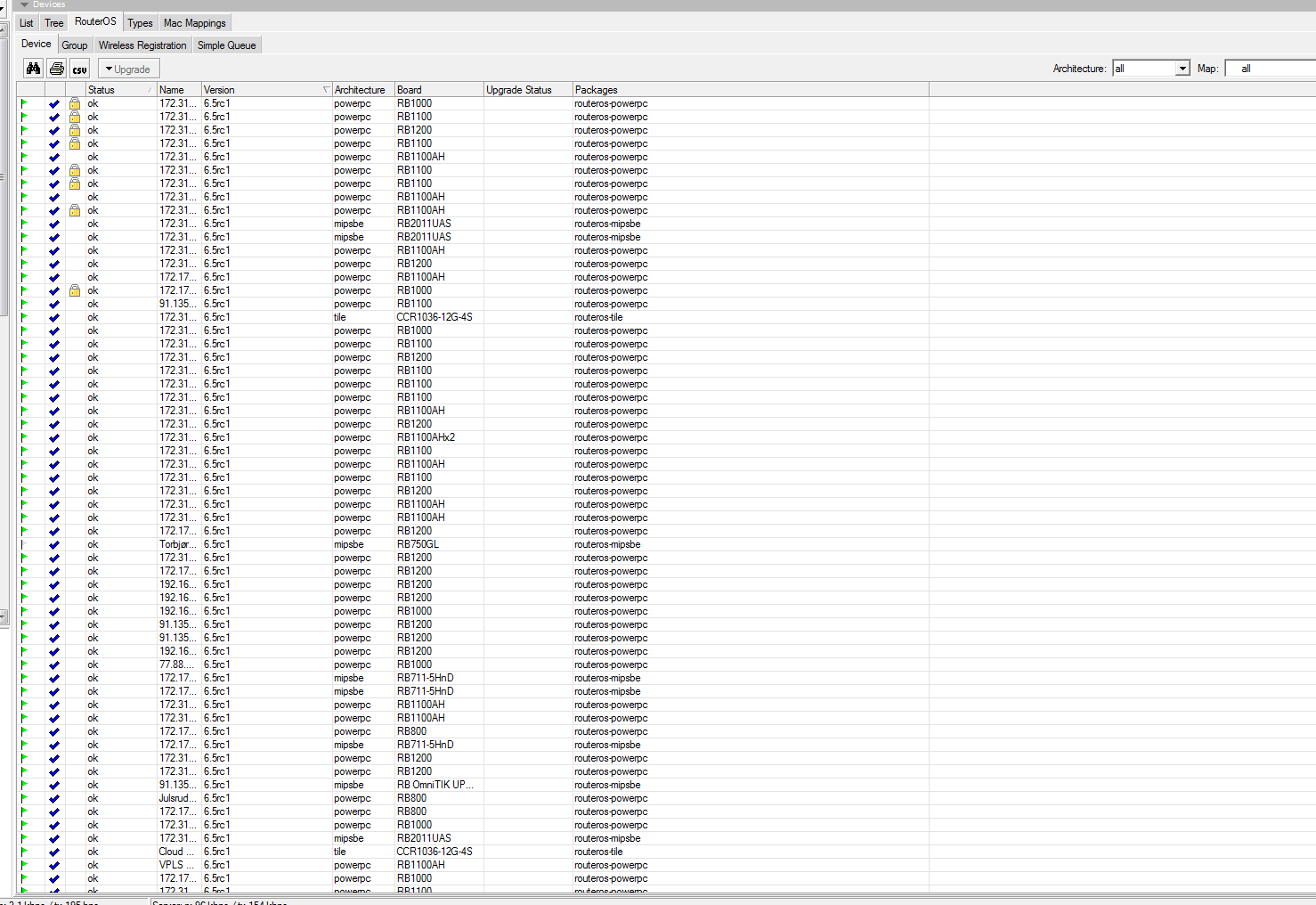Open the Map filter combo box

[x=1271, y=69]
